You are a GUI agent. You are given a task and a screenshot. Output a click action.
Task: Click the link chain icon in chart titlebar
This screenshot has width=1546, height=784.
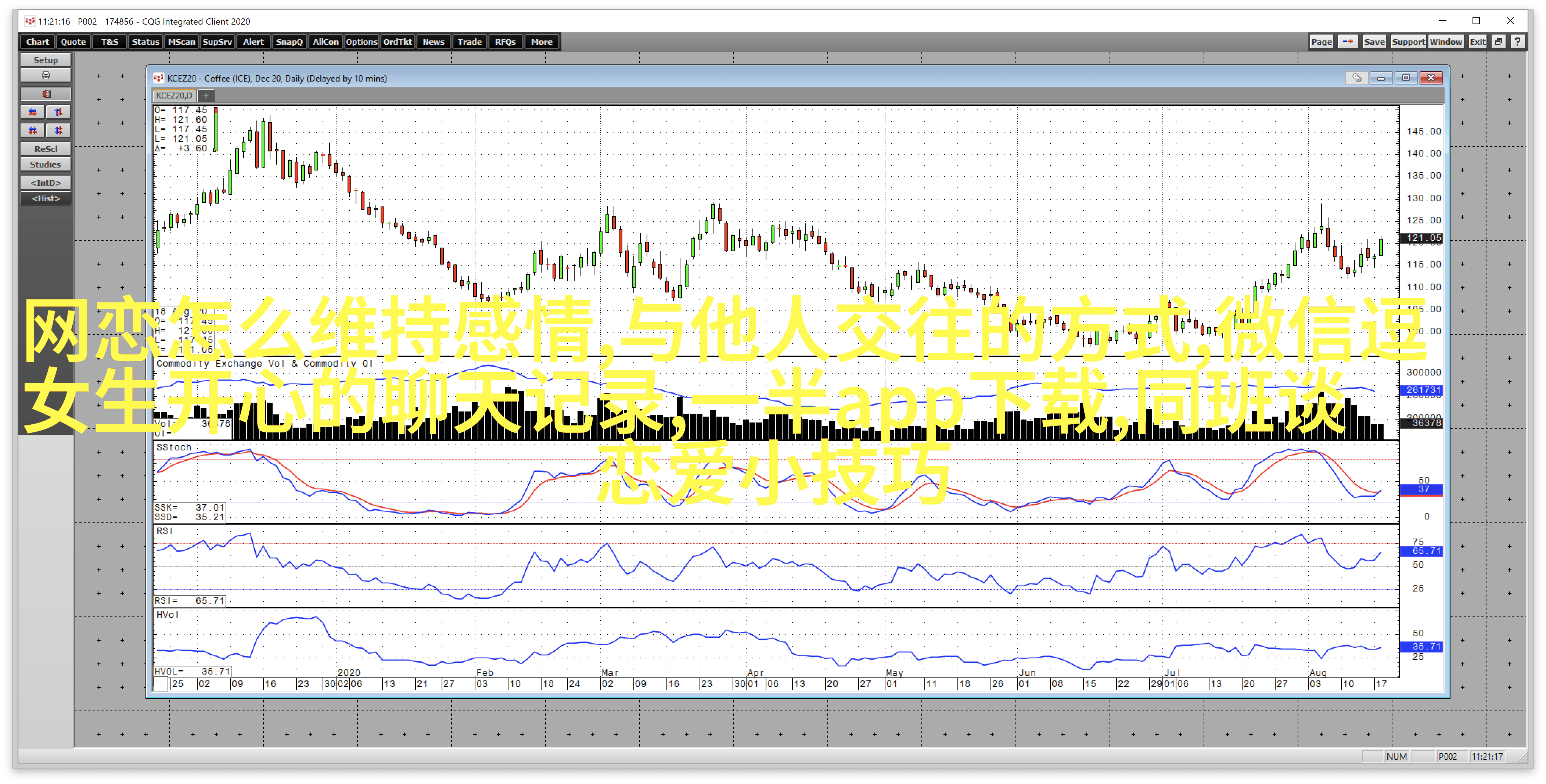coord(1356,78)
